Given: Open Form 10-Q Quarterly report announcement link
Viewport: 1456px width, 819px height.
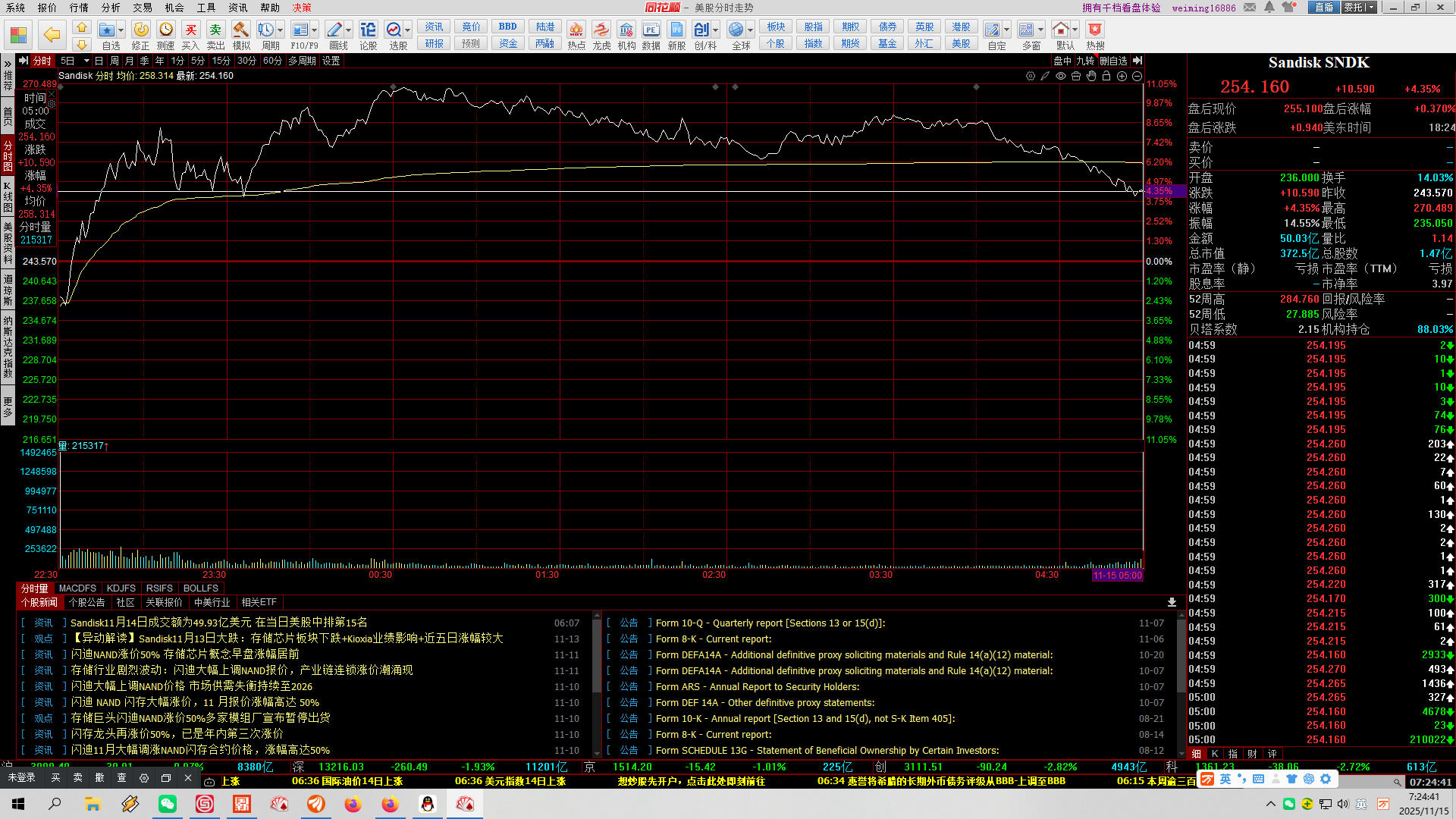Looking at the screenshot, I should click(770, 623).
